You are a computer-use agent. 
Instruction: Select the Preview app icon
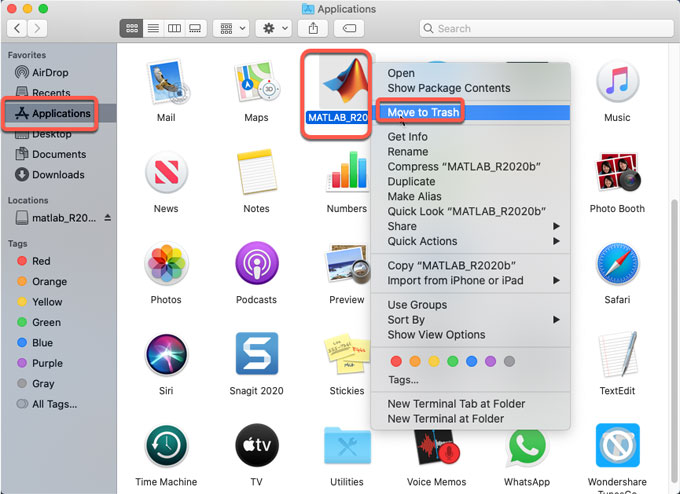click(x=347, y=264)
